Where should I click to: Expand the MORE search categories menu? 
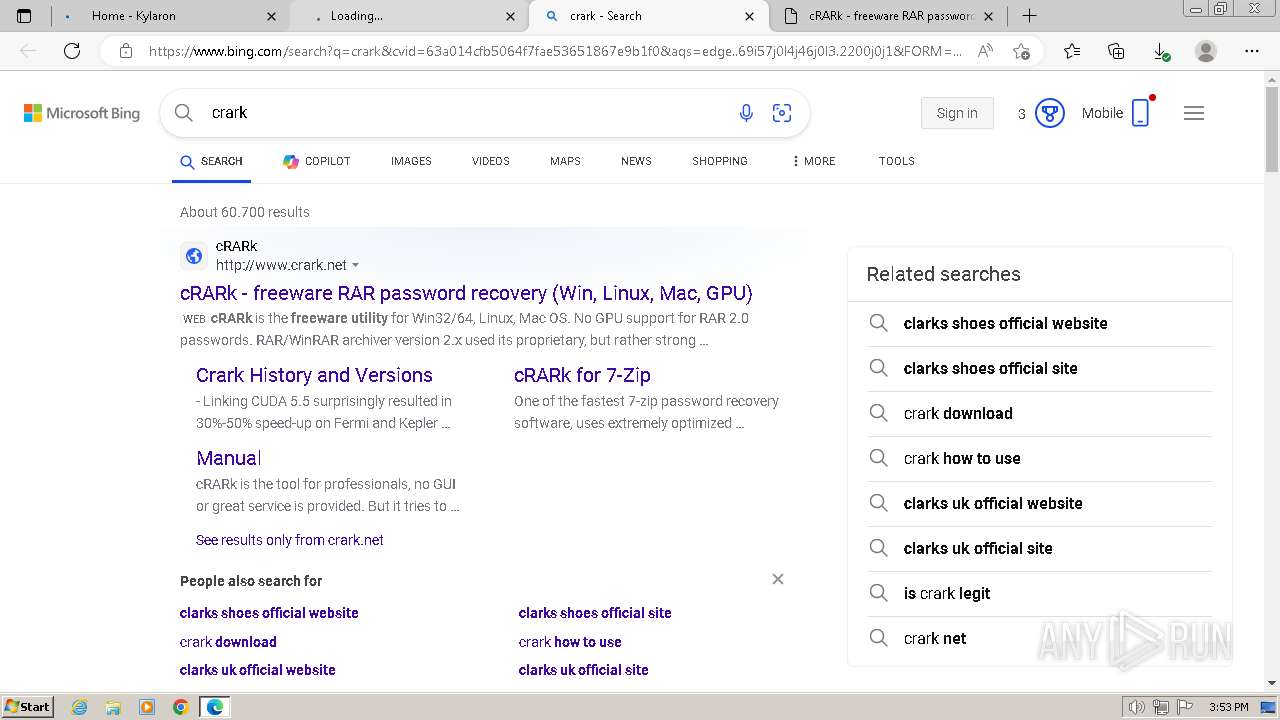(x=813, y=161)
